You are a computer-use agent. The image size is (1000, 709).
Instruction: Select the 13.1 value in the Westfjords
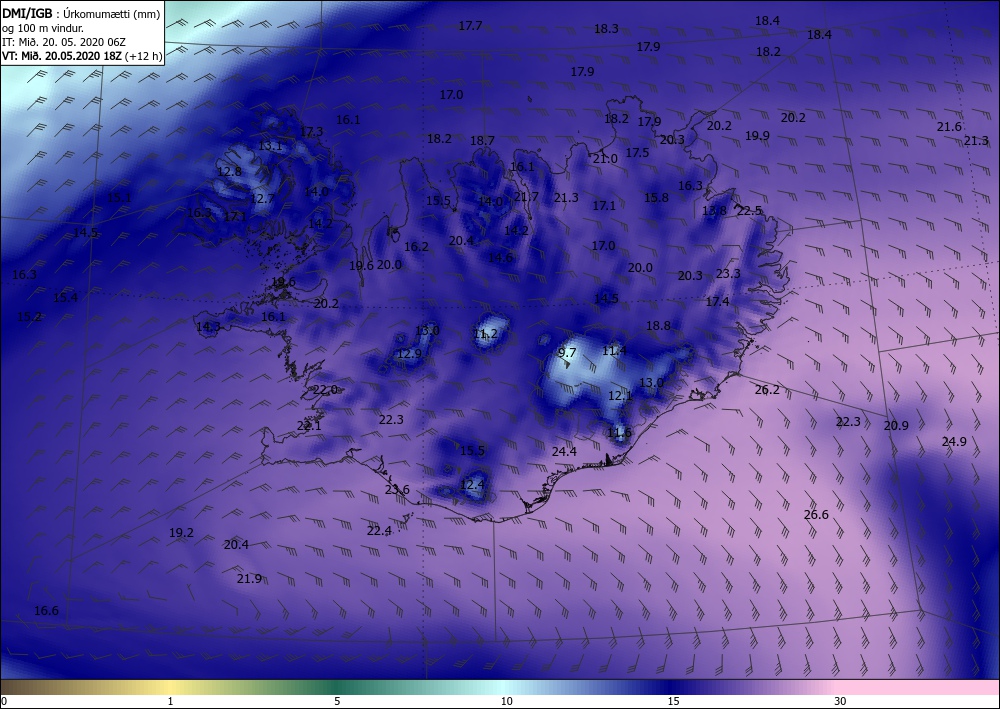(270, 145)
